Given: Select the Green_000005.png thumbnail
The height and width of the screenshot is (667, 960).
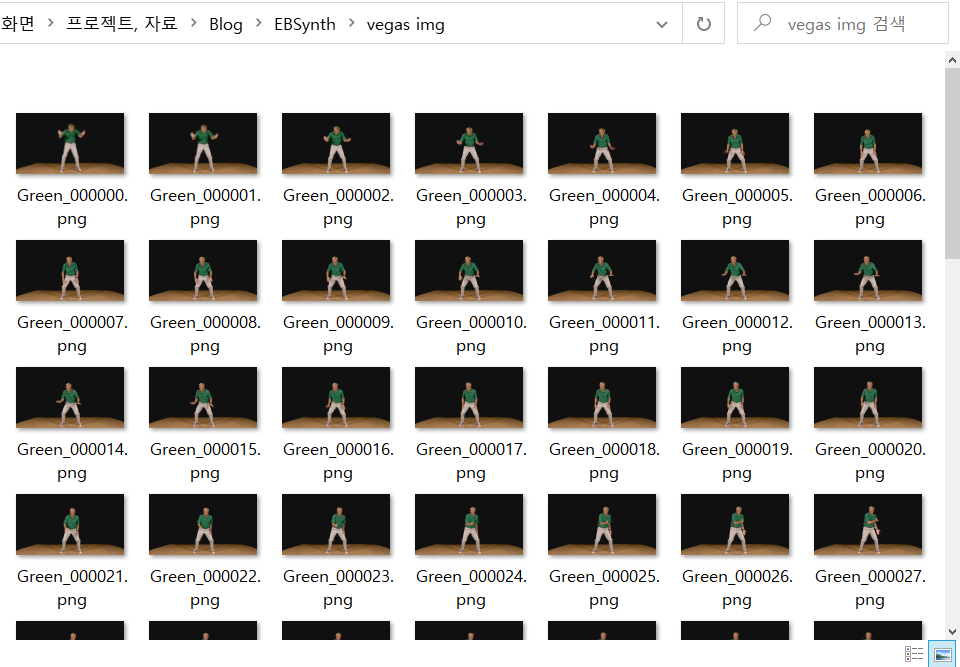Looking at the screenshot, I should 735,143.
